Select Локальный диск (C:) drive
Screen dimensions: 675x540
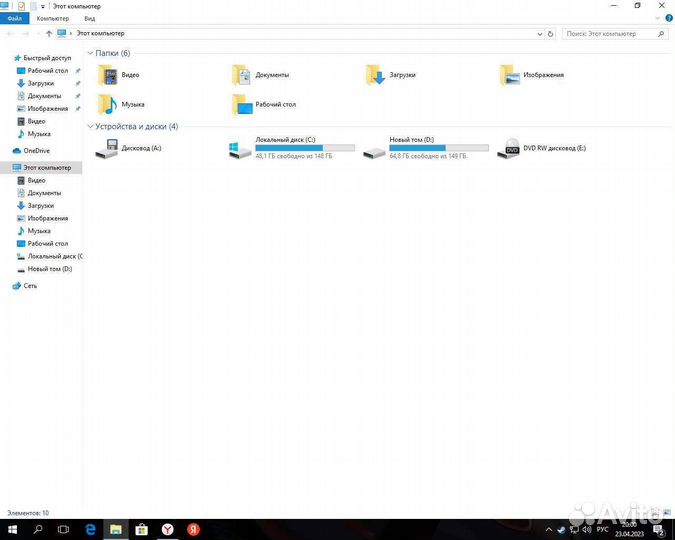click(240, 149)
